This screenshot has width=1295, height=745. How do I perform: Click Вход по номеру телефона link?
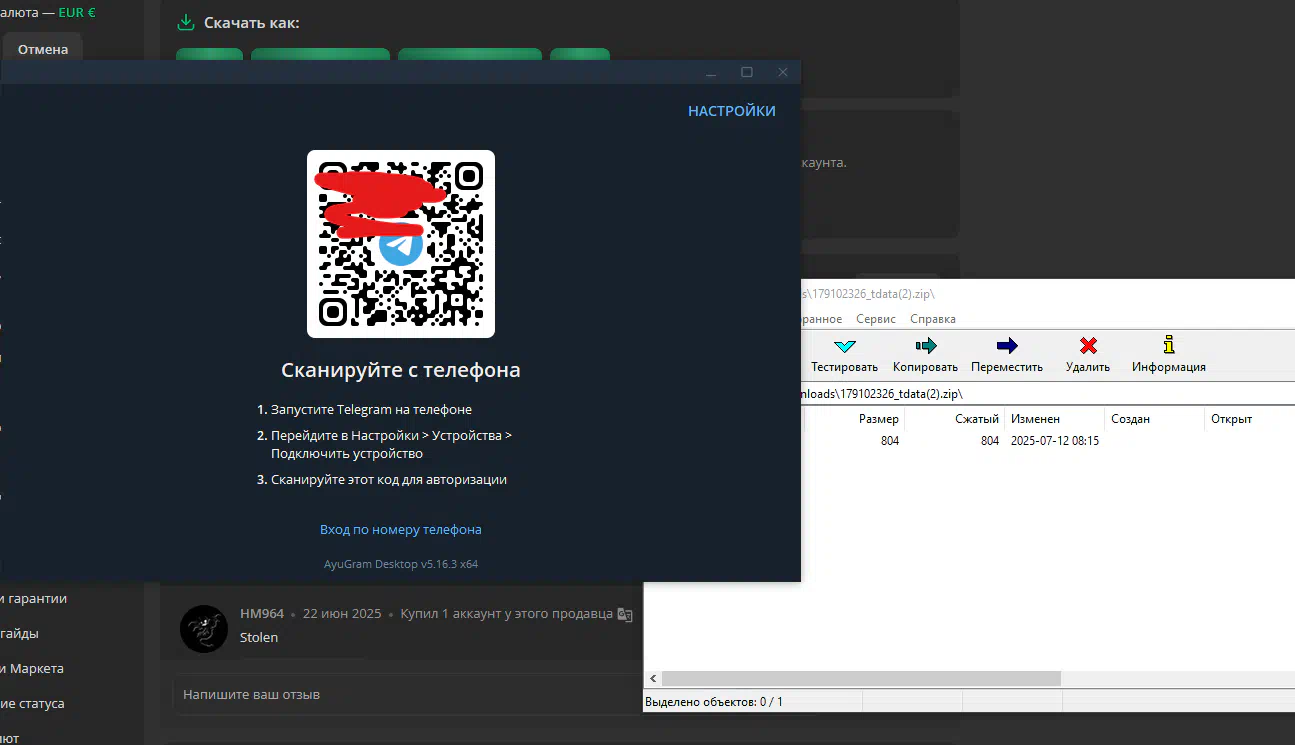click(401, 529)
